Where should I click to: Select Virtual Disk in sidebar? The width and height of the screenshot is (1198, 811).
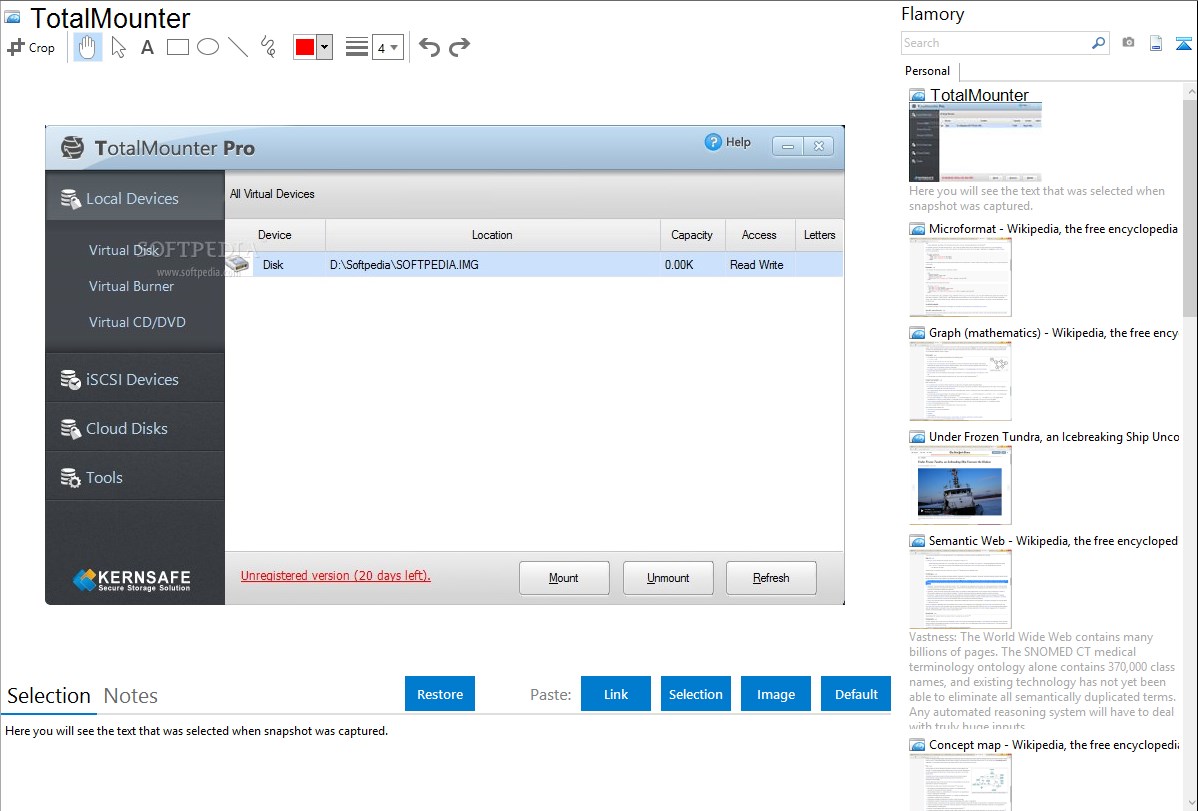point(124,250)
